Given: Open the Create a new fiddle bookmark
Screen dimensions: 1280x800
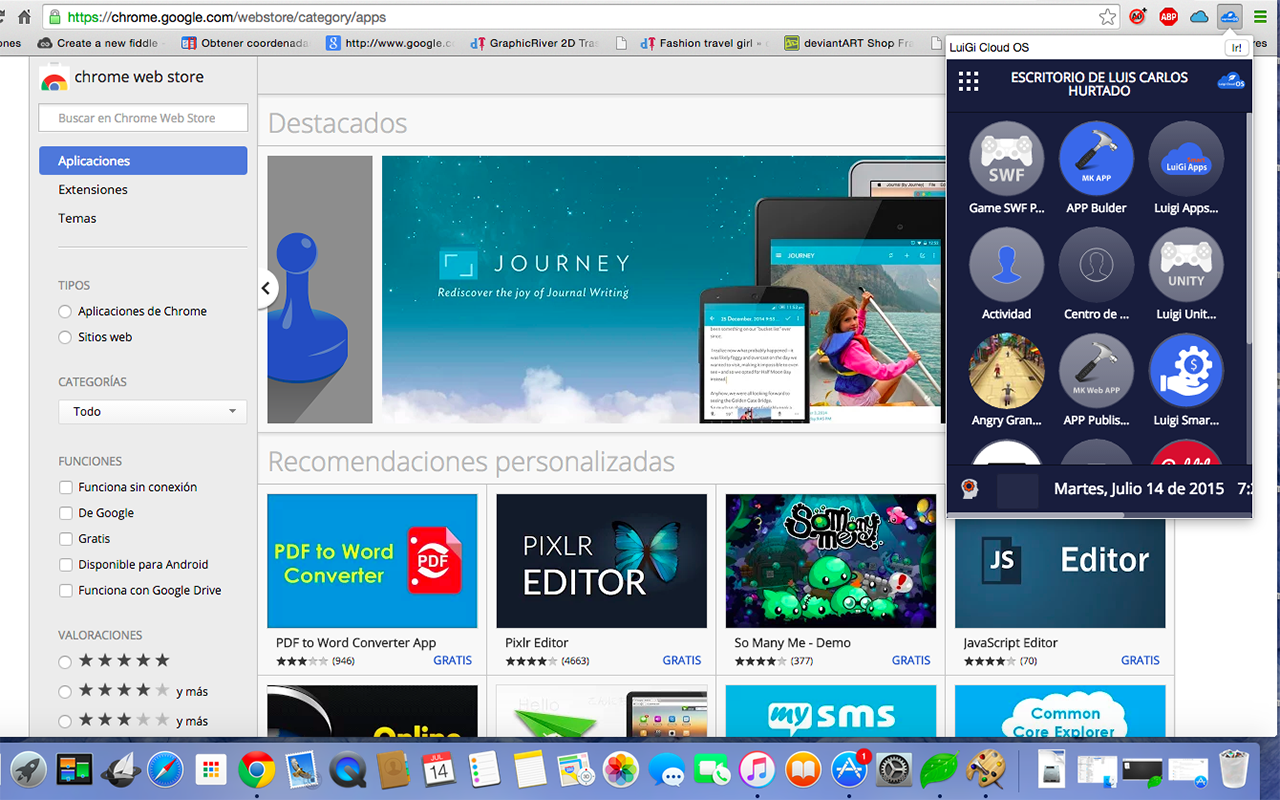Looking at the screenshot, I should click(x=98, y=43).
